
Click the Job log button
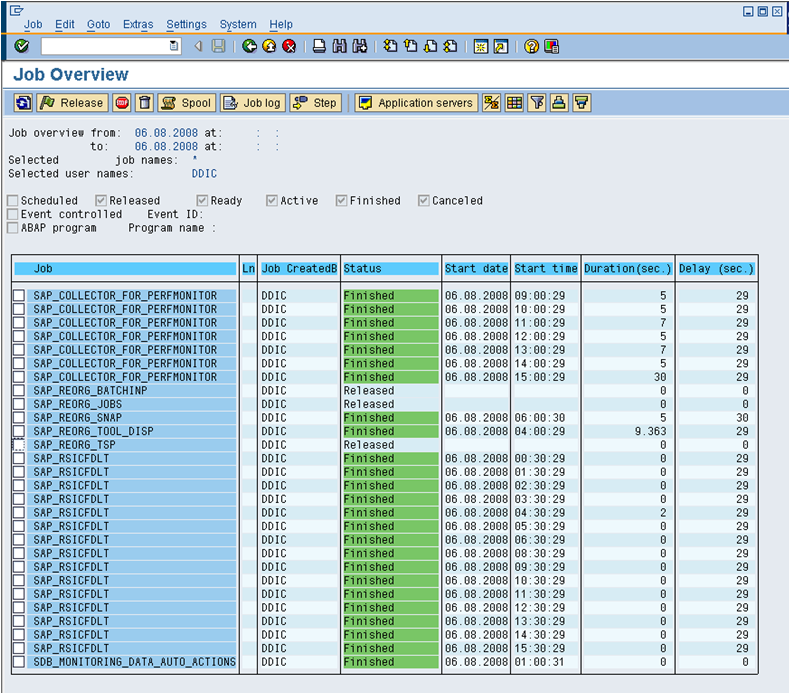[x=252, y=103]
